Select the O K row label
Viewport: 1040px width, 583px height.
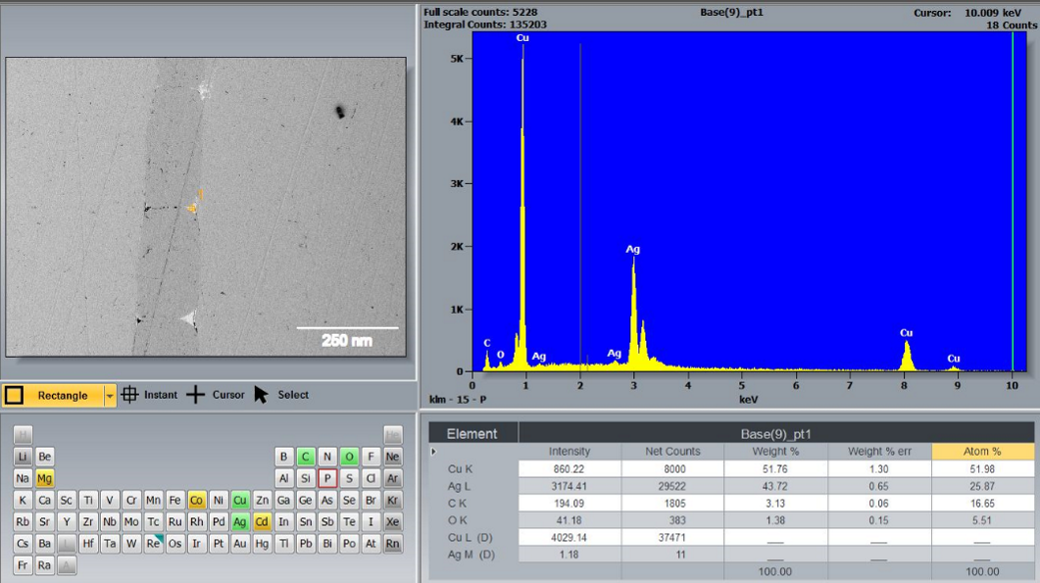pyautogui.click(x=457, y=521)
